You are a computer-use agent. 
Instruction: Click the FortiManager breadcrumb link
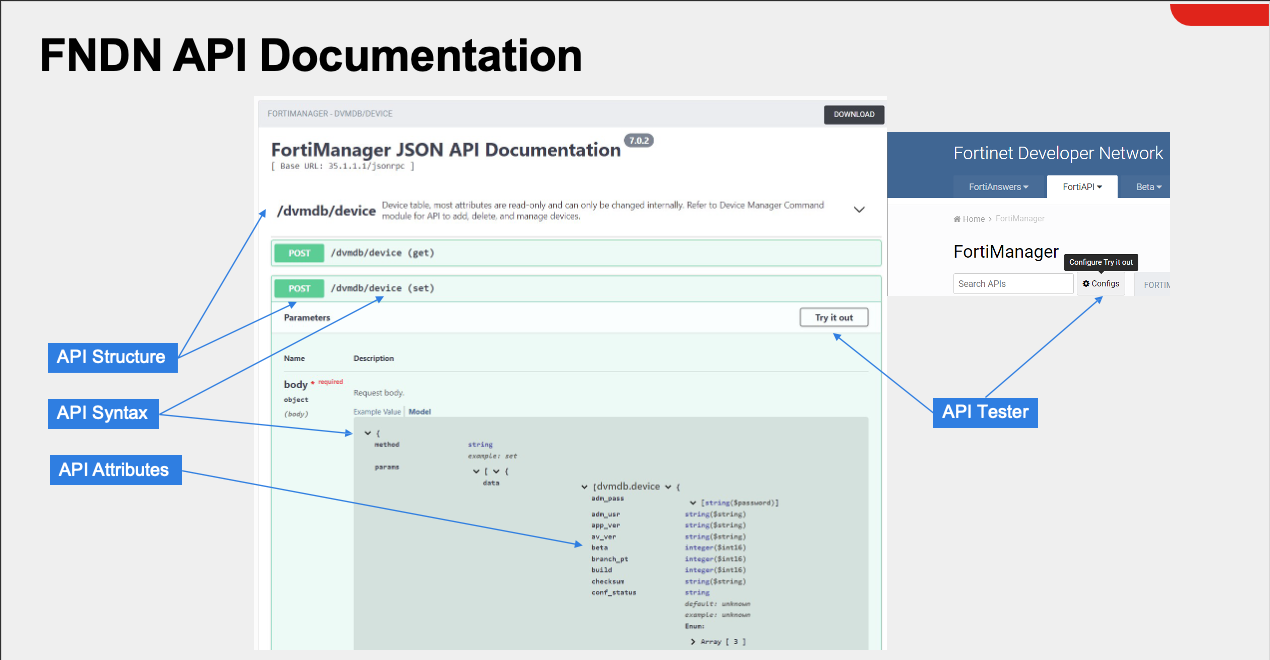click(x=1020, y=219)
